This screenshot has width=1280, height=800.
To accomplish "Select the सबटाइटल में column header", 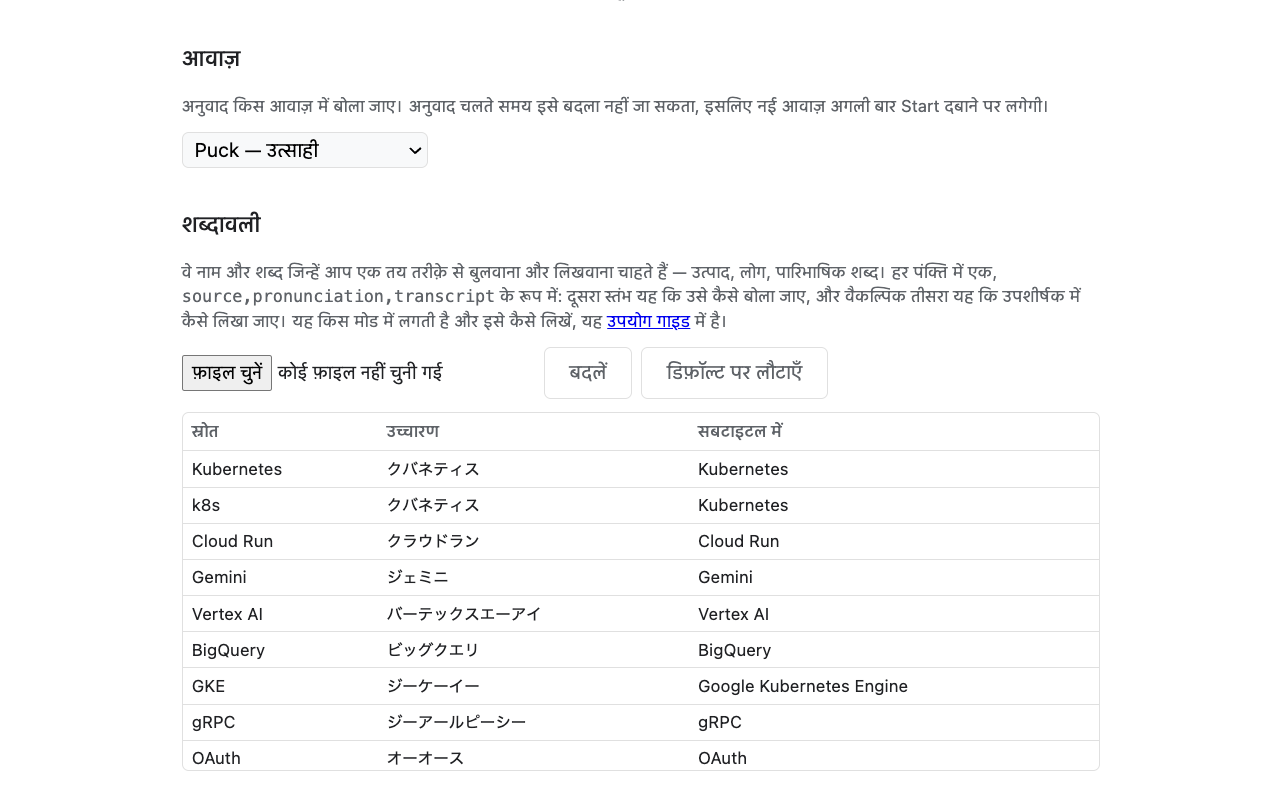I will [x=894, y=432].
